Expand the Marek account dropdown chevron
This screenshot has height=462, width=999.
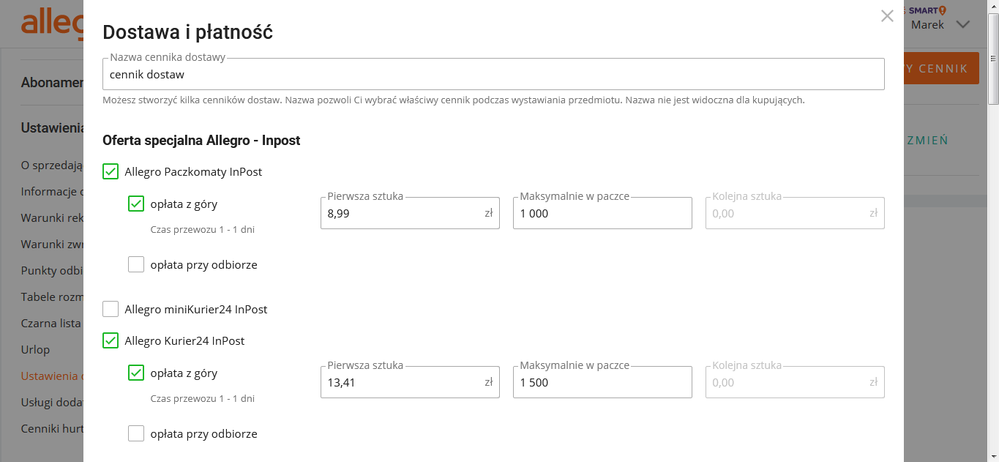pyautogui.click(x=962, y=25)
